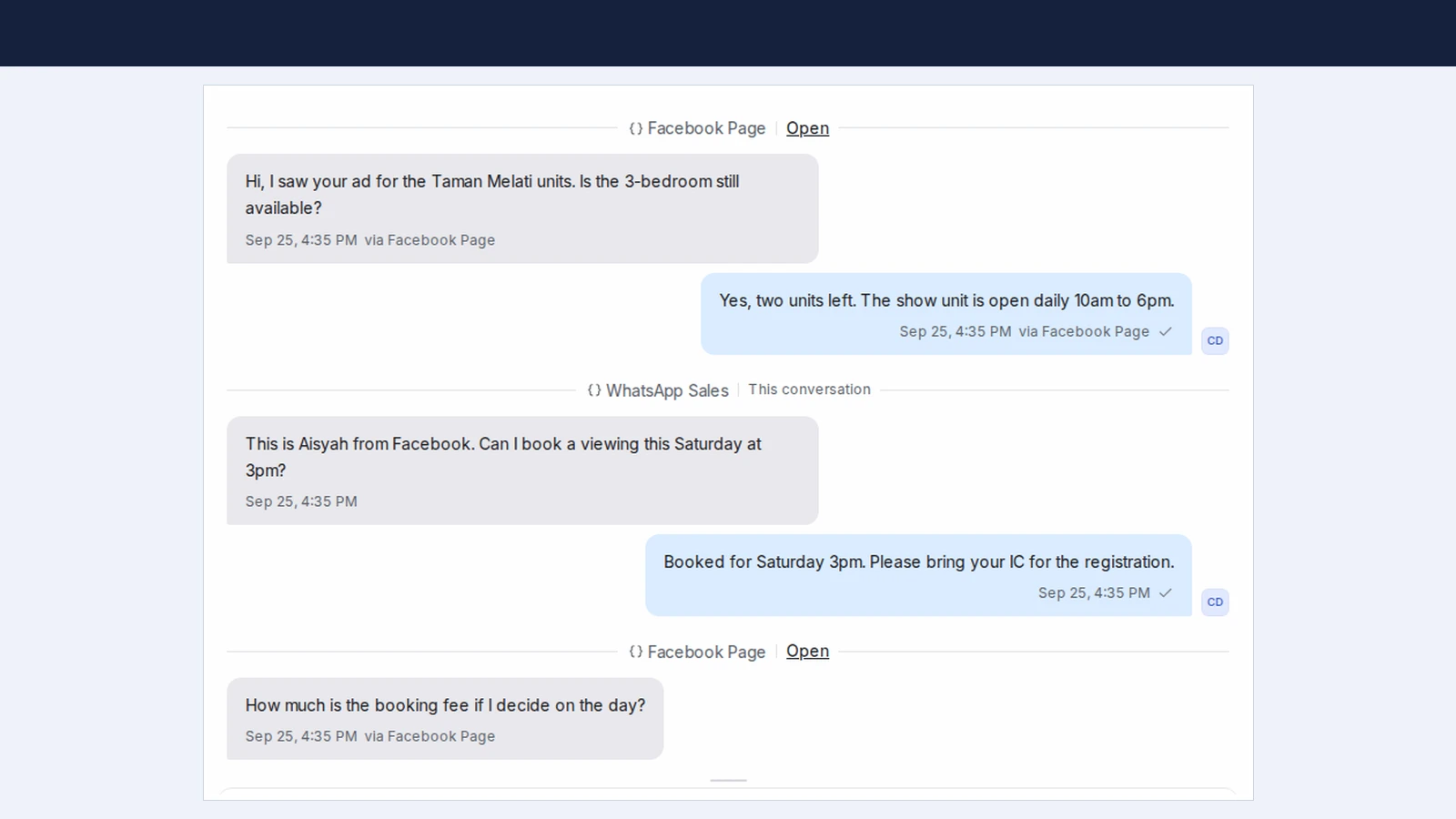This screenshot has width=1456, height=819.
Task: Click the CD avatar next to Saturday booking reply
Action: [1215, 602]
